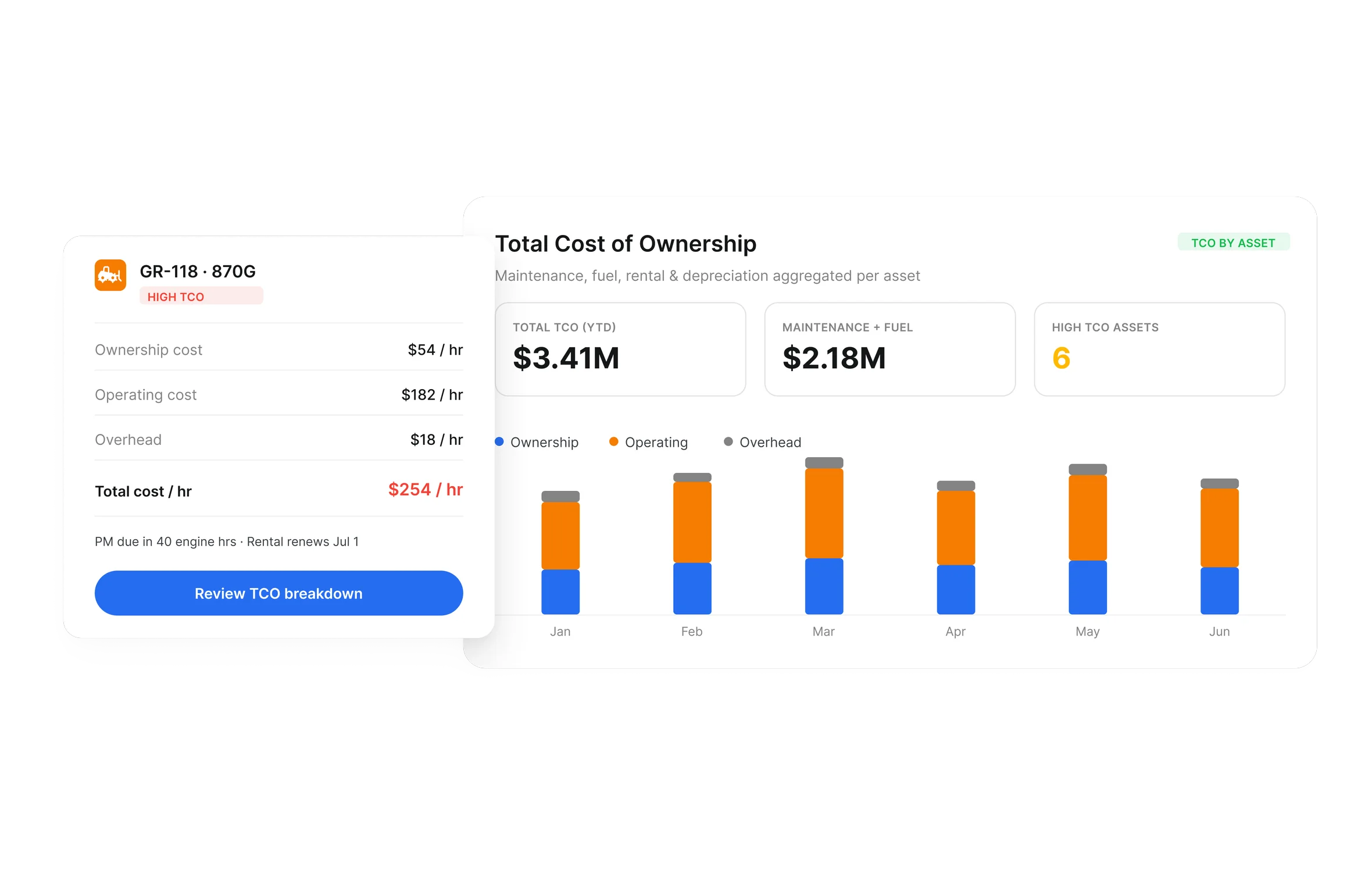The width and height of the screenshot is (1372, 884).
Task: Click the Apr axis label
Action: 956,632
